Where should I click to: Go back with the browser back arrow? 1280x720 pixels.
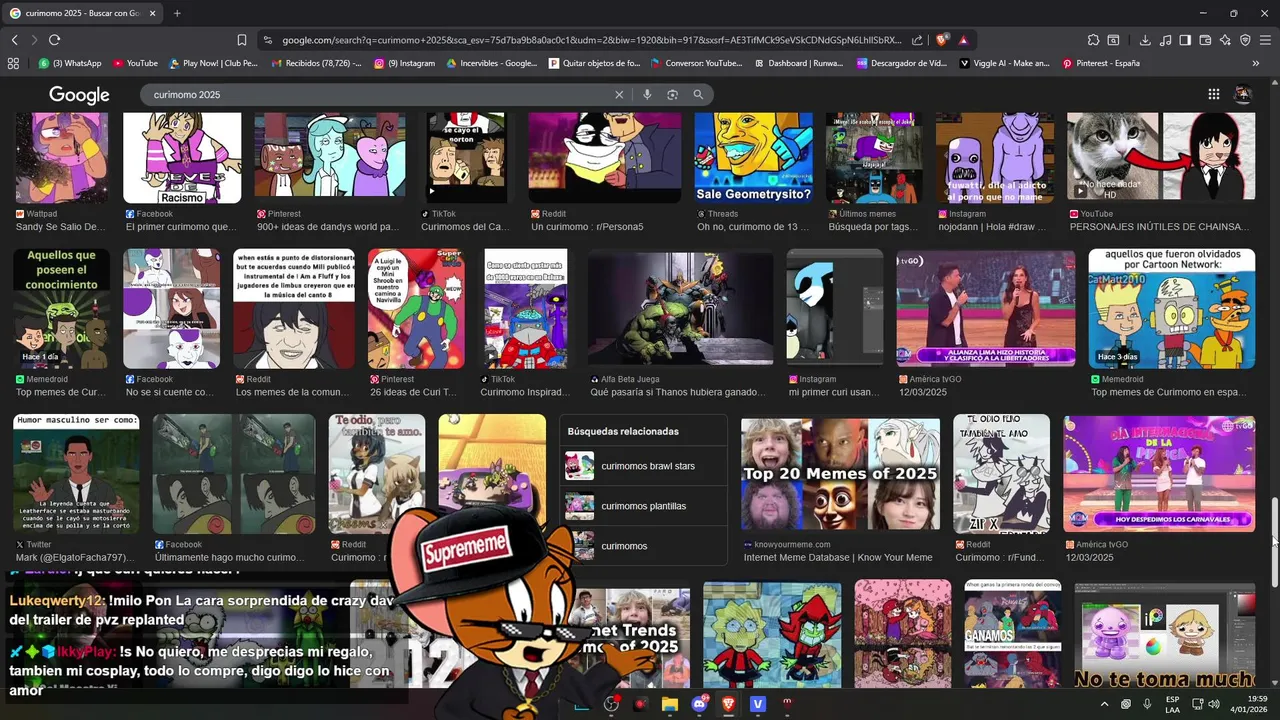point(14,40)
